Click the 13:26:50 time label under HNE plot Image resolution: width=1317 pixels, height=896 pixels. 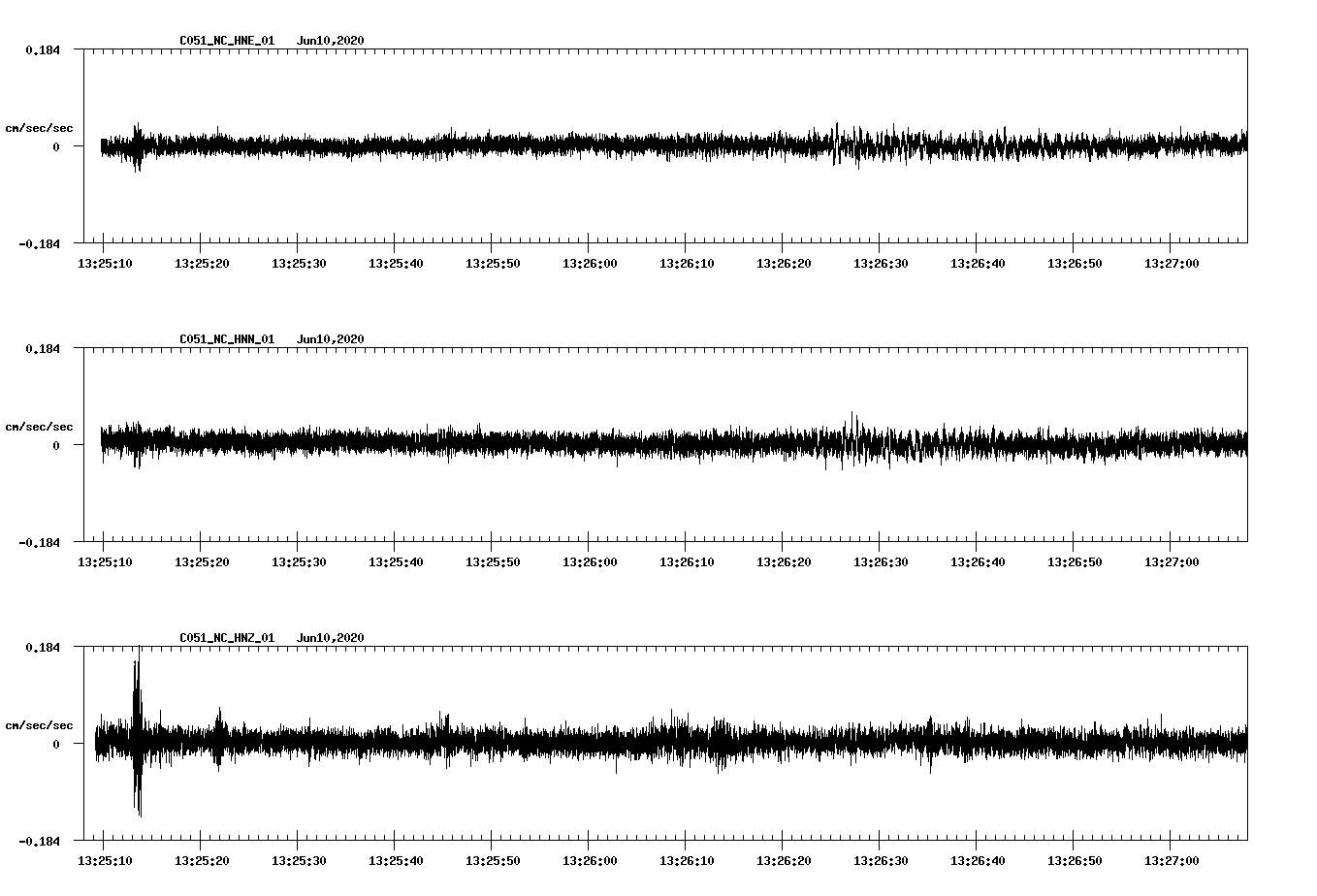[x=1074, y=264]
